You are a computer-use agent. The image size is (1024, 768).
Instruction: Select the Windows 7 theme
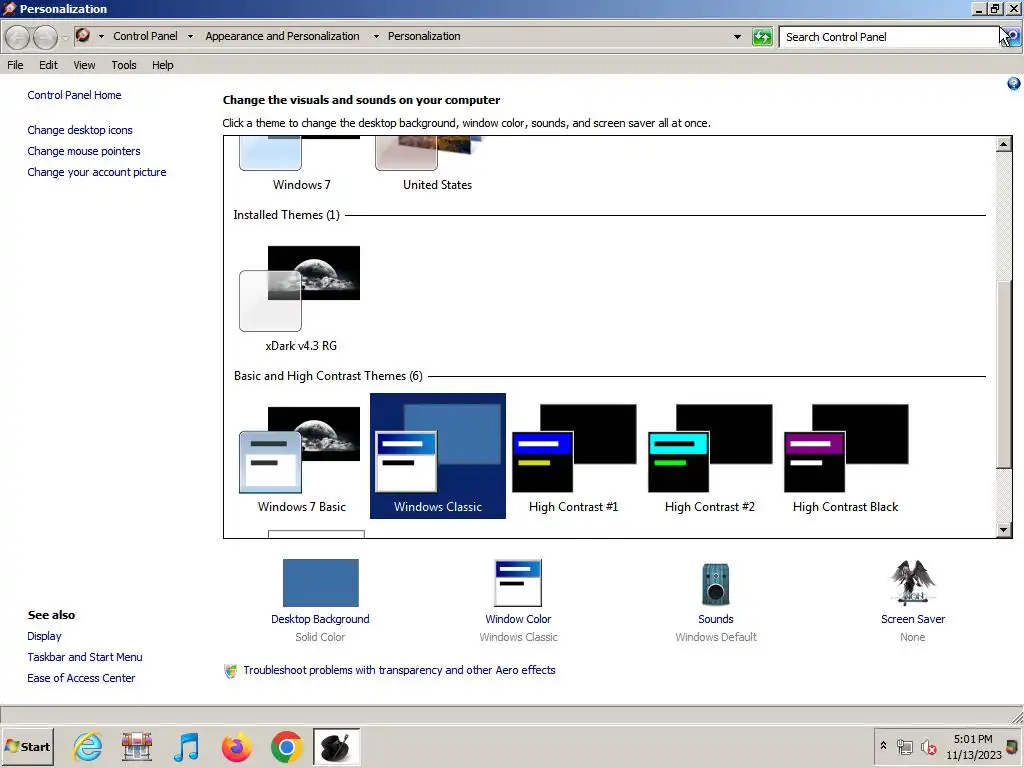click(302, 163)
